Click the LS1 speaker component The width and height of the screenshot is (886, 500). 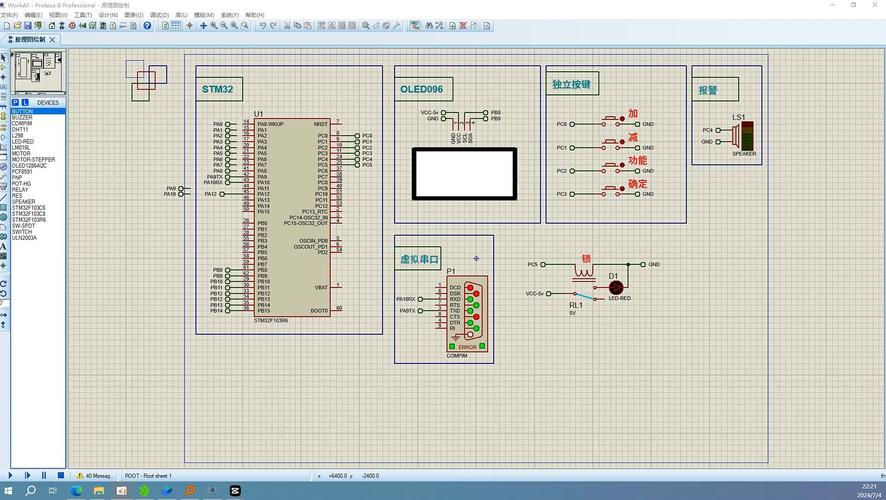pyautogui.click(x=742, y=136)
